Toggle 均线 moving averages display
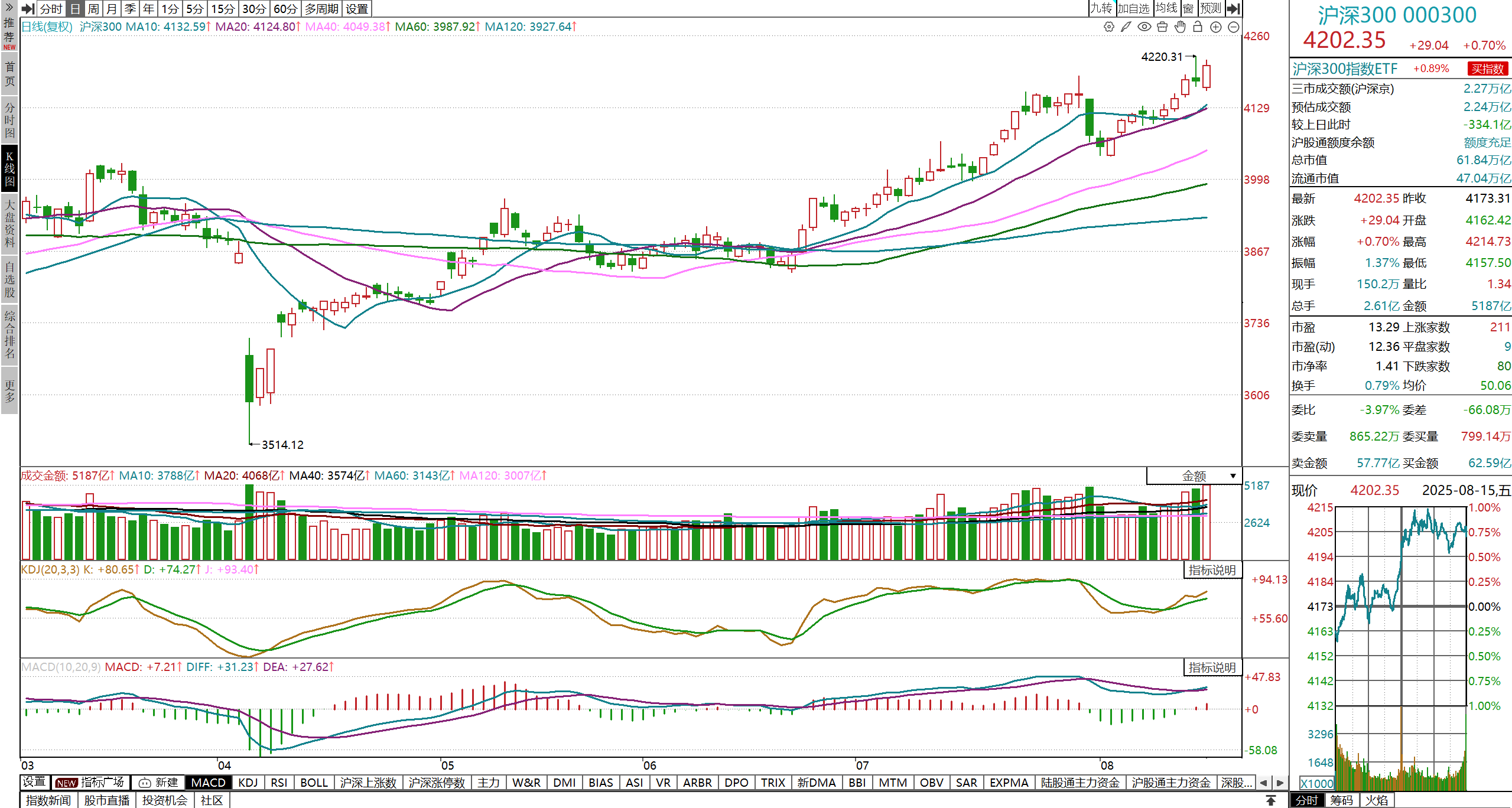 (1166, 8)
